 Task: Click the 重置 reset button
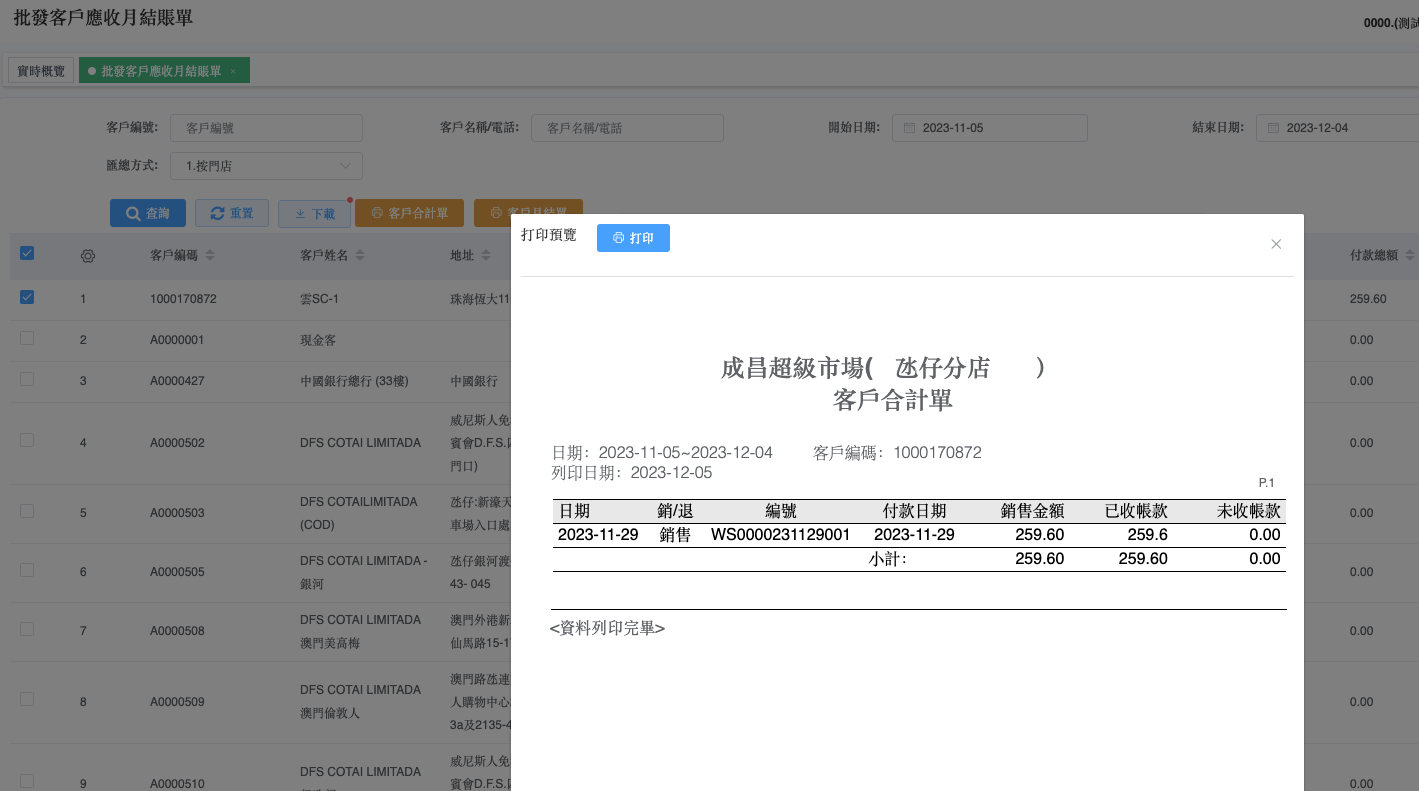pyautogui.click(x=231, y=213)
